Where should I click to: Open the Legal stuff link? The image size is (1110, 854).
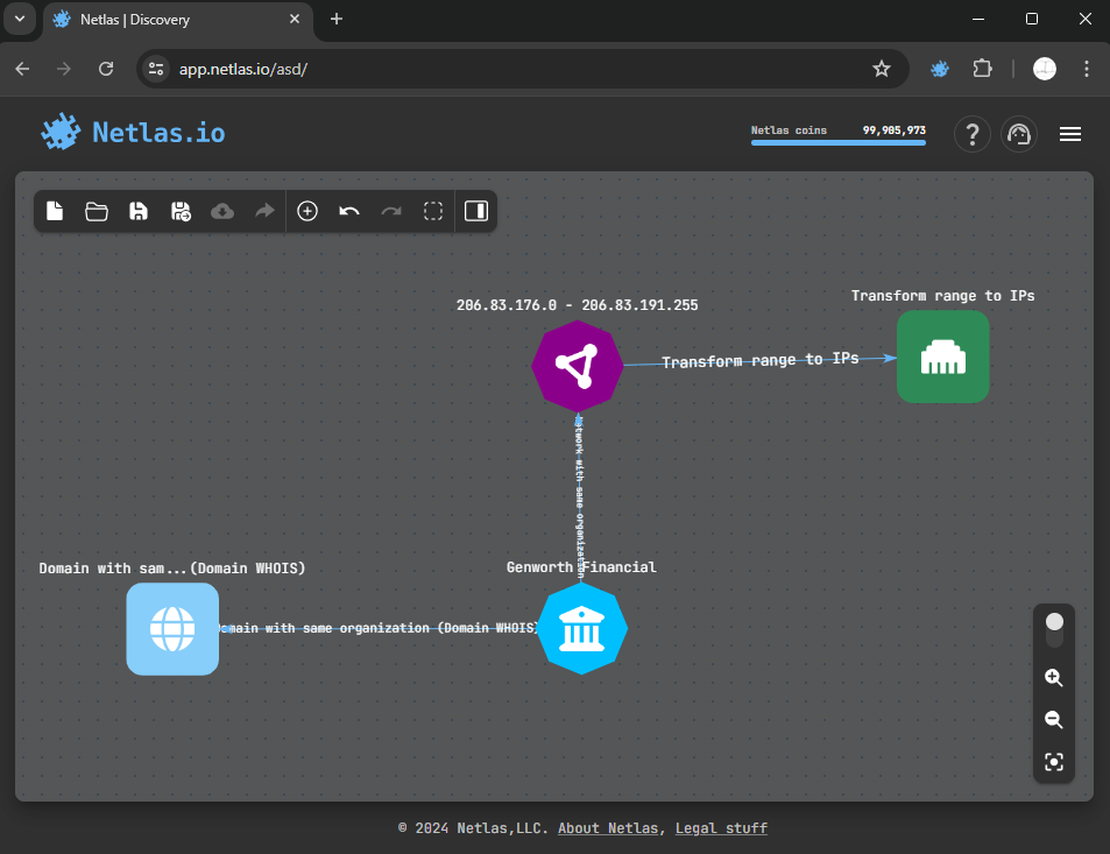[721, 827]
